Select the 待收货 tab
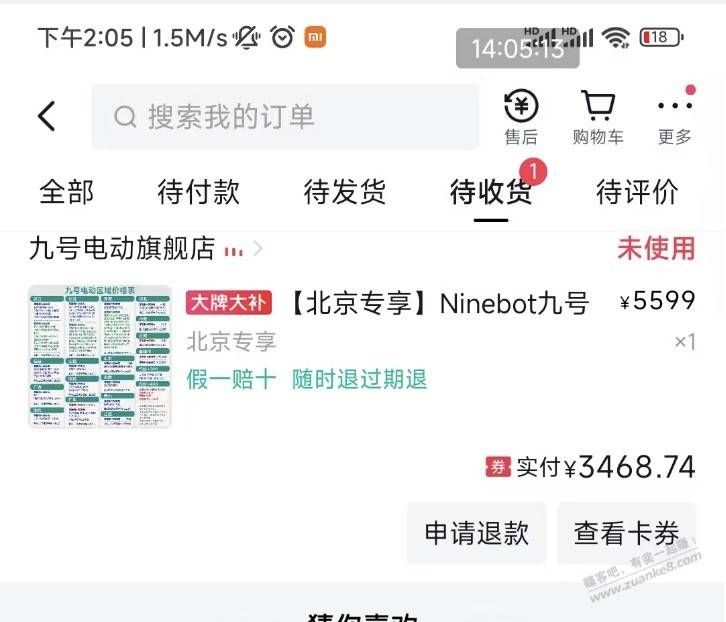This screenshot has width=726, height=622. tap(491, 192)
